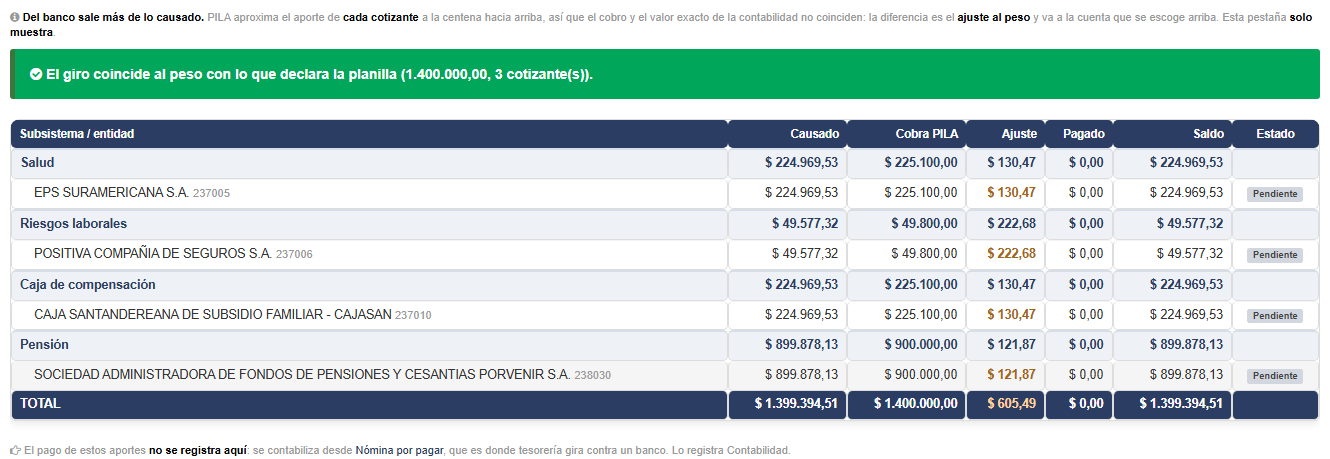1330x459 pixels.
Task: Click Cobra PILA '$ 225.100,00' in the EPS SURAMERICANA row
Action: (921, 192)
